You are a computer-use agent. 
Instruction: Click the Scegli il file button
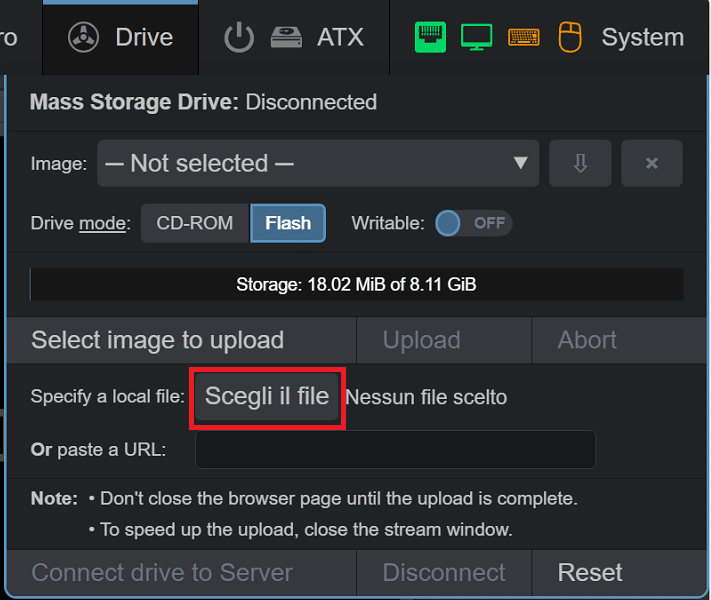click(267, 396)
